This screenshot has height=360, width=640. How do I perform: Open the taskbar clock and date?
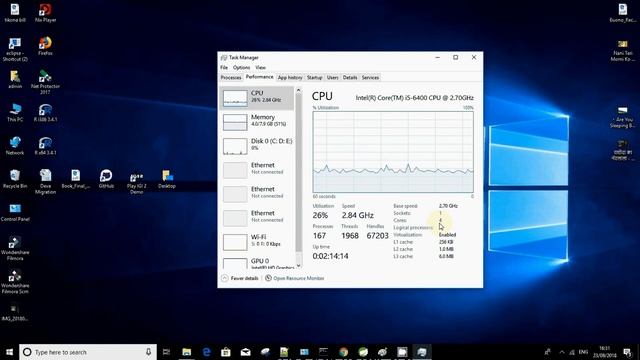point(604,352)
